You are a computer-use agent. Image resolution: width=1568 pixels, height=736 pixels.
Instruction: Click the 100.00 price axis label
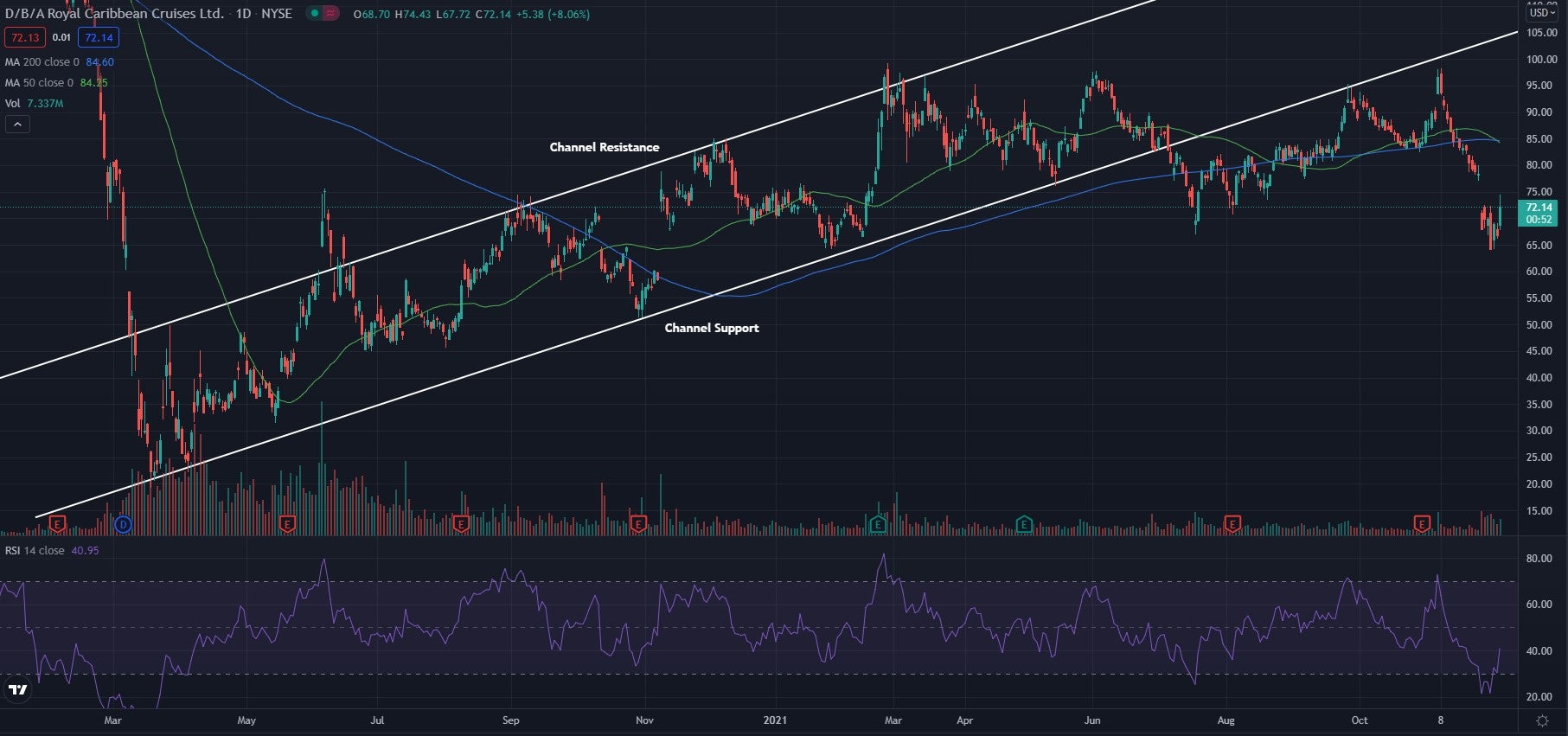click(x=1540, y=60)
